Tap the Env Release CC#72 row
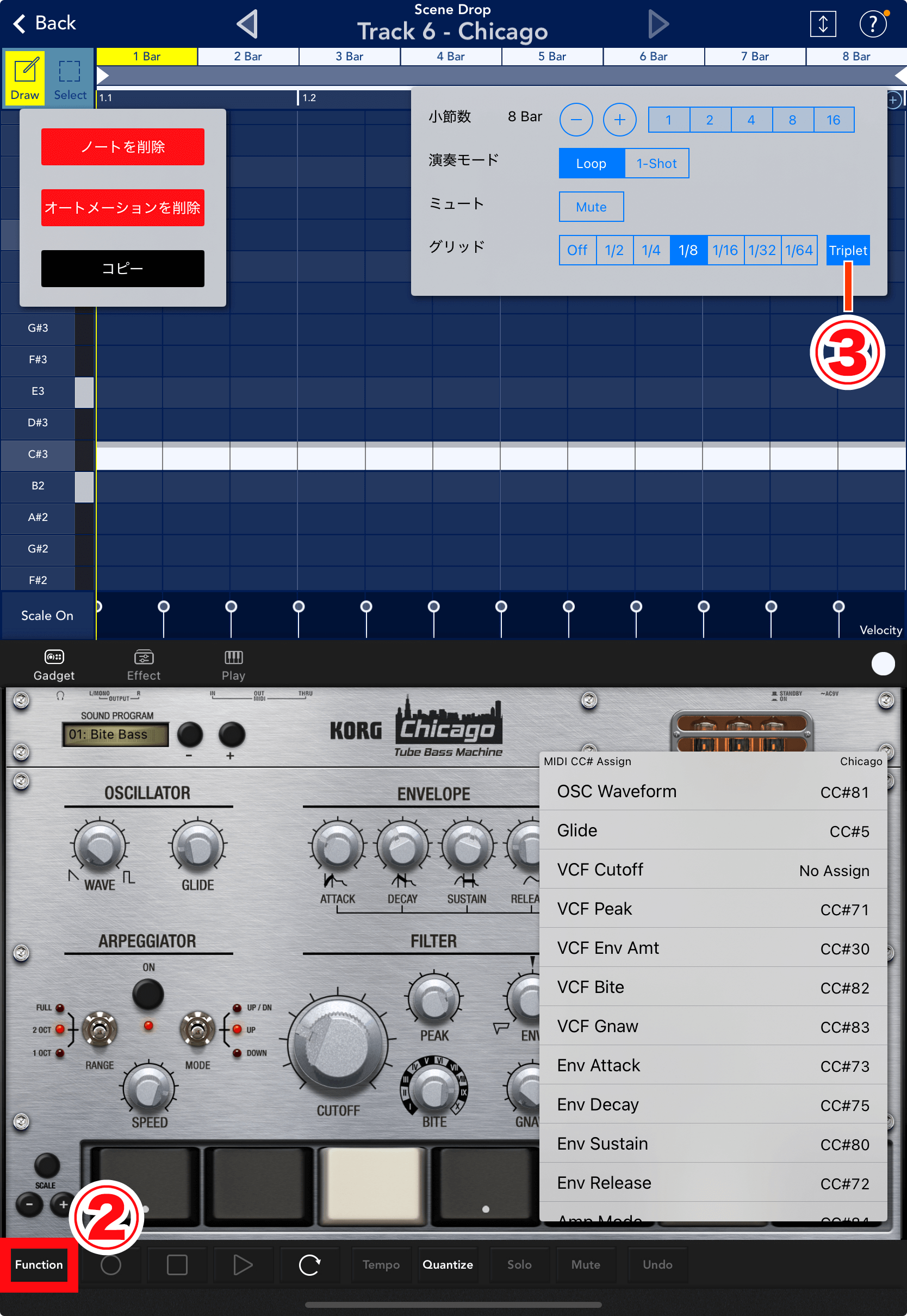The image size is (907, 1316). click(713, 1183)
